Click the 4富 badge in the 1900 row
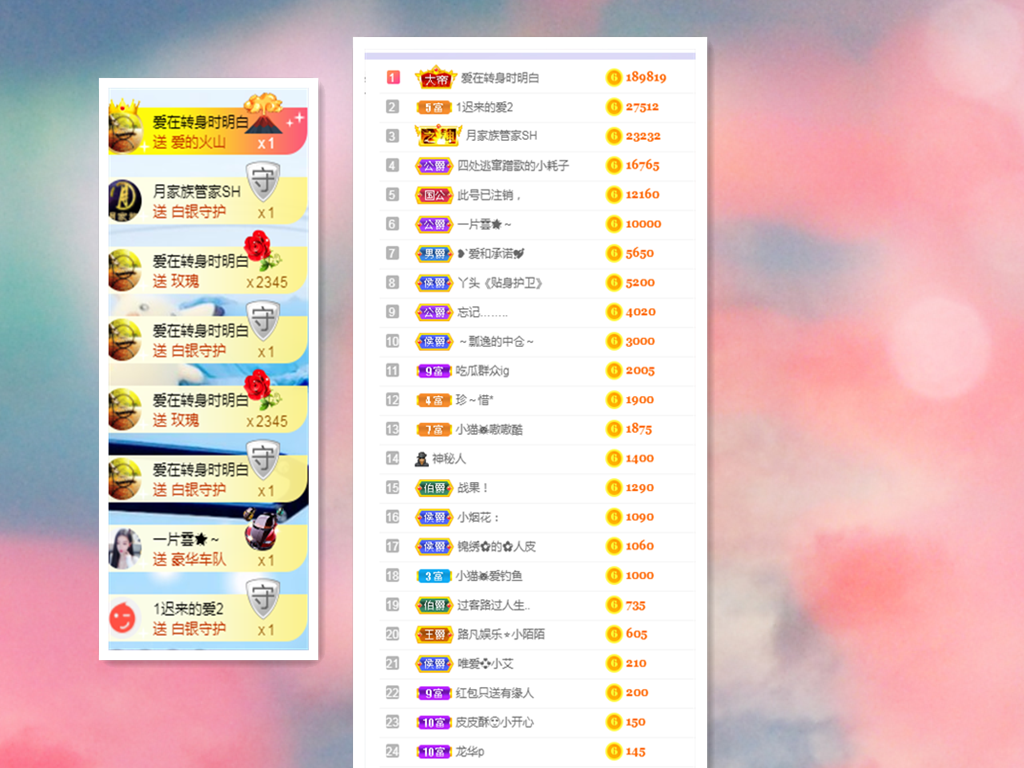 tap(434, 400)
